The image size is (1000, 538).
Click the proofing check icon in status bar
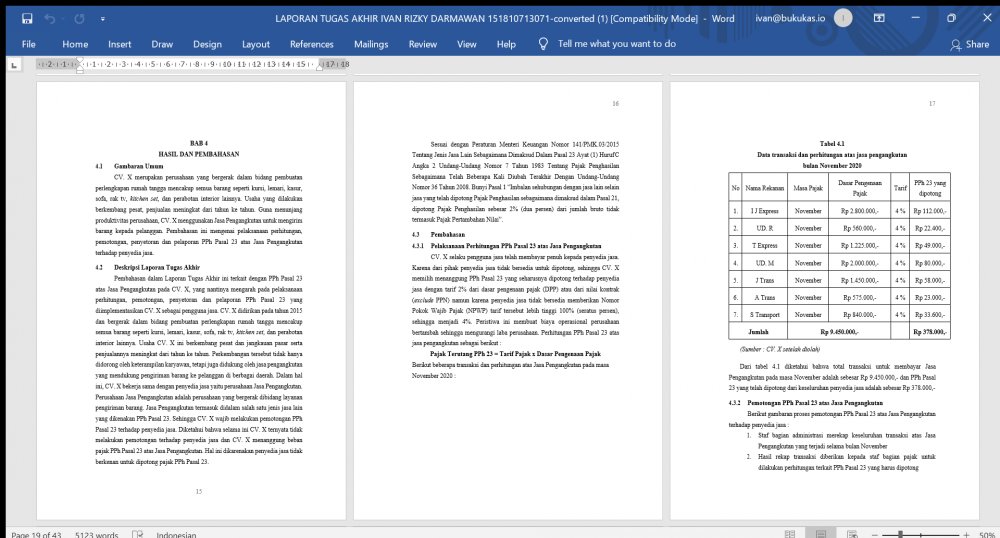(138, 534)
